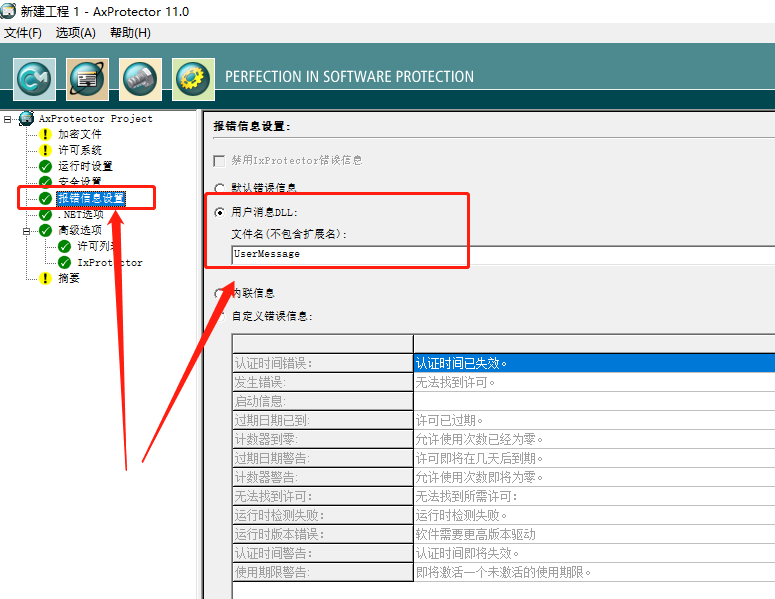
Task: Click green check icon beside 许可列表
Action: [64, 247]
